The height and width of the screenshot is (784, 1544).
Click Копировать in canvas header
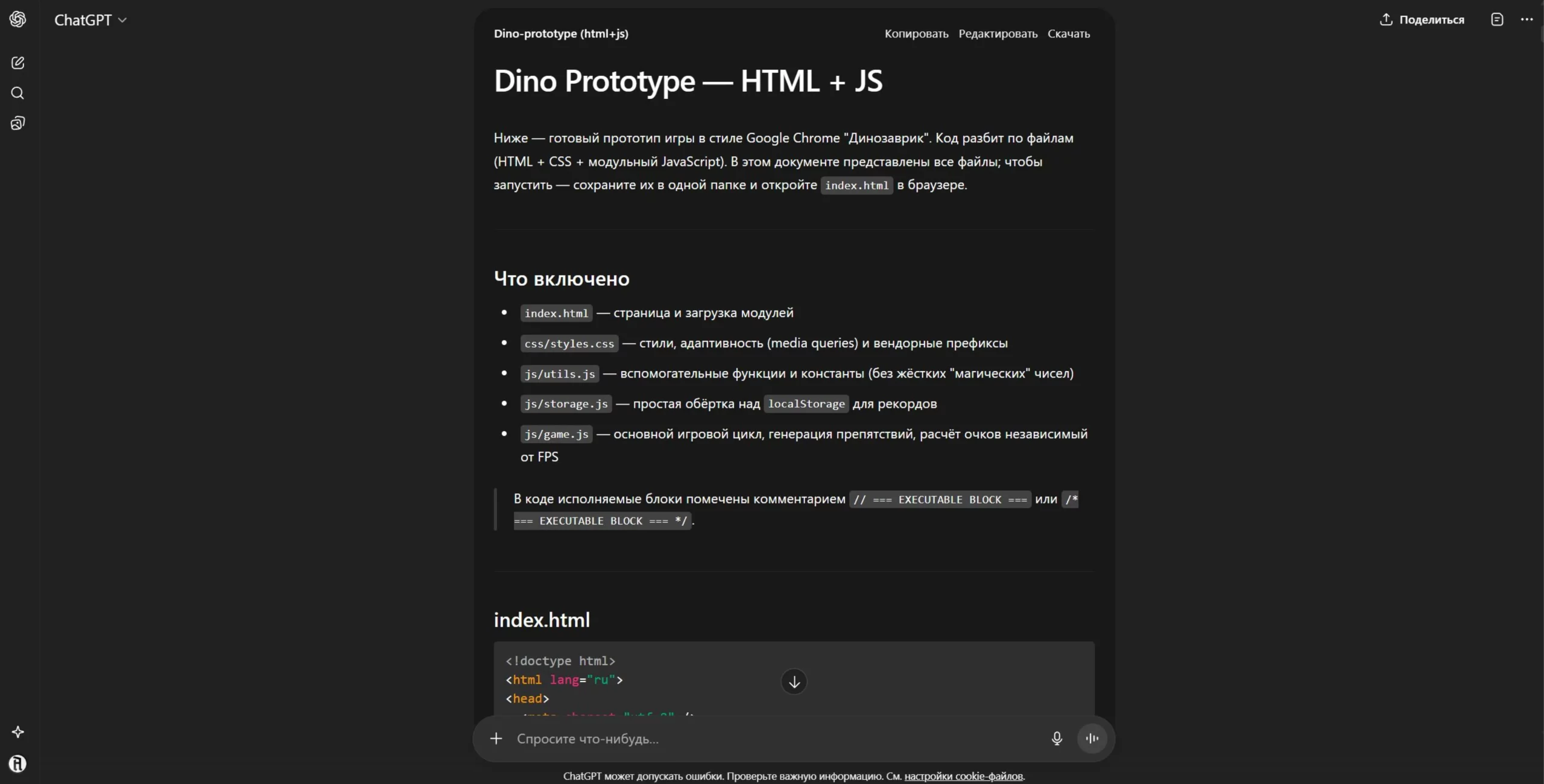pos(916,34)
